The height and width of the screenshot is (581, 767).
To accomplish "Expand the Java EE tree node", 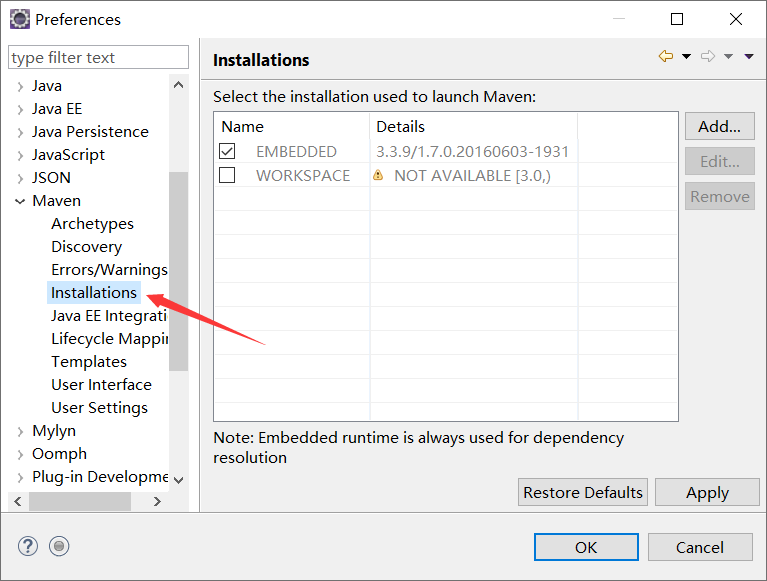I will 20,110.
